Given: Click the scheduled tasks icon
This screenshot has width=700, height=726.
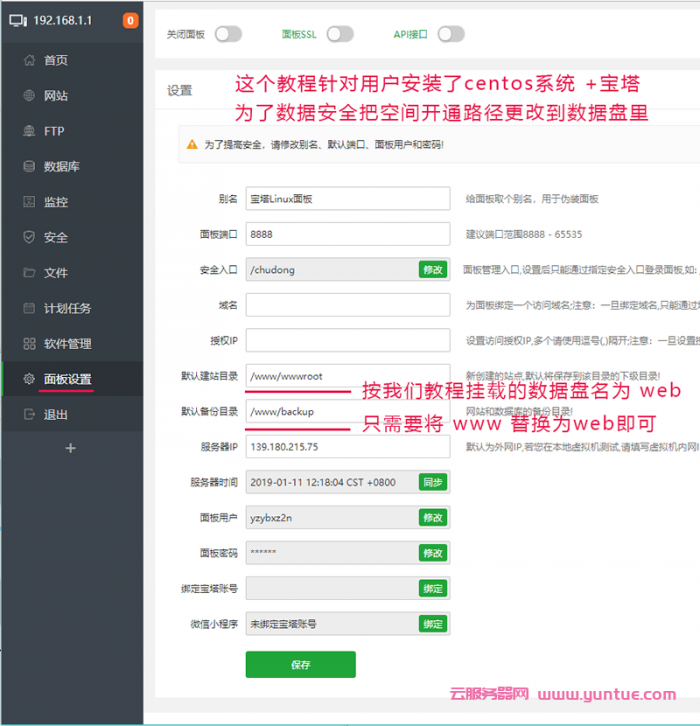Looking at the screenshot, I should 28,308.
